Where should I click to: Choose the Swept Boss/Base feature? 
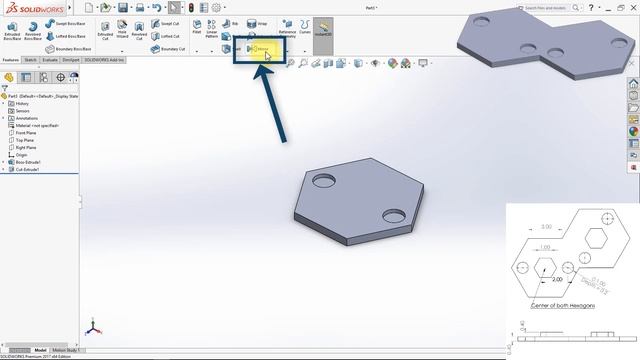65,24
